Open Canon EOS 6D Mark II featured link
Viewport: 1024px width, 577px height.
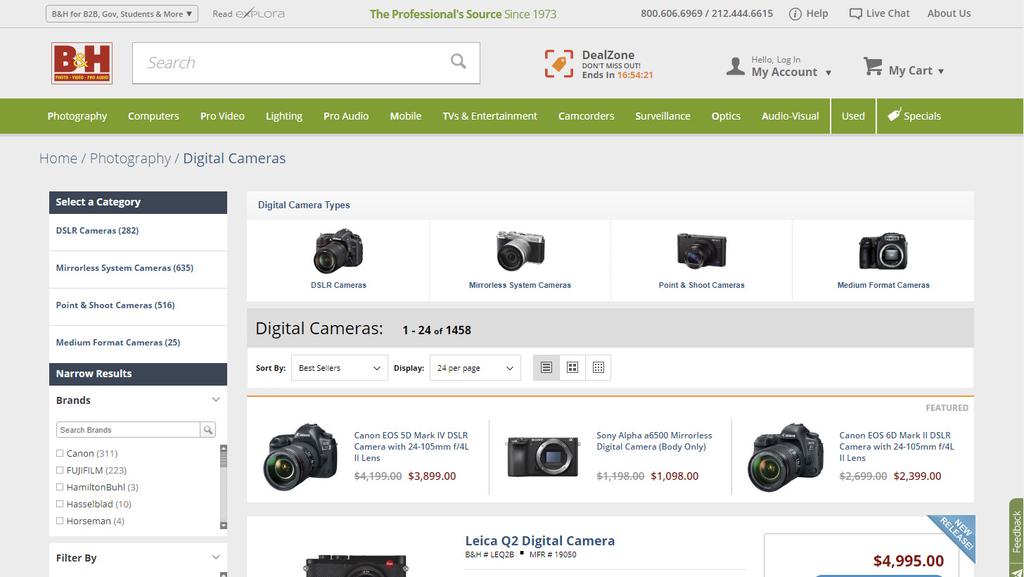897,446
